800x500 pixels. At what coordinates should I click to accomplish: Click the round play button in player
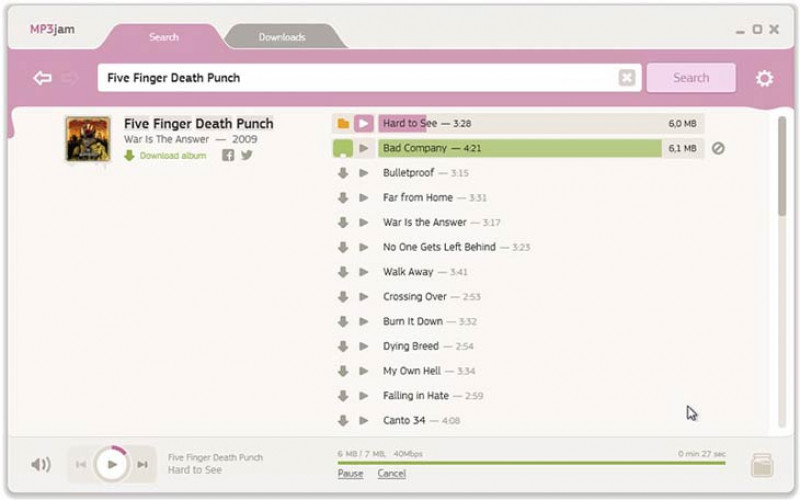coord(112,464)
